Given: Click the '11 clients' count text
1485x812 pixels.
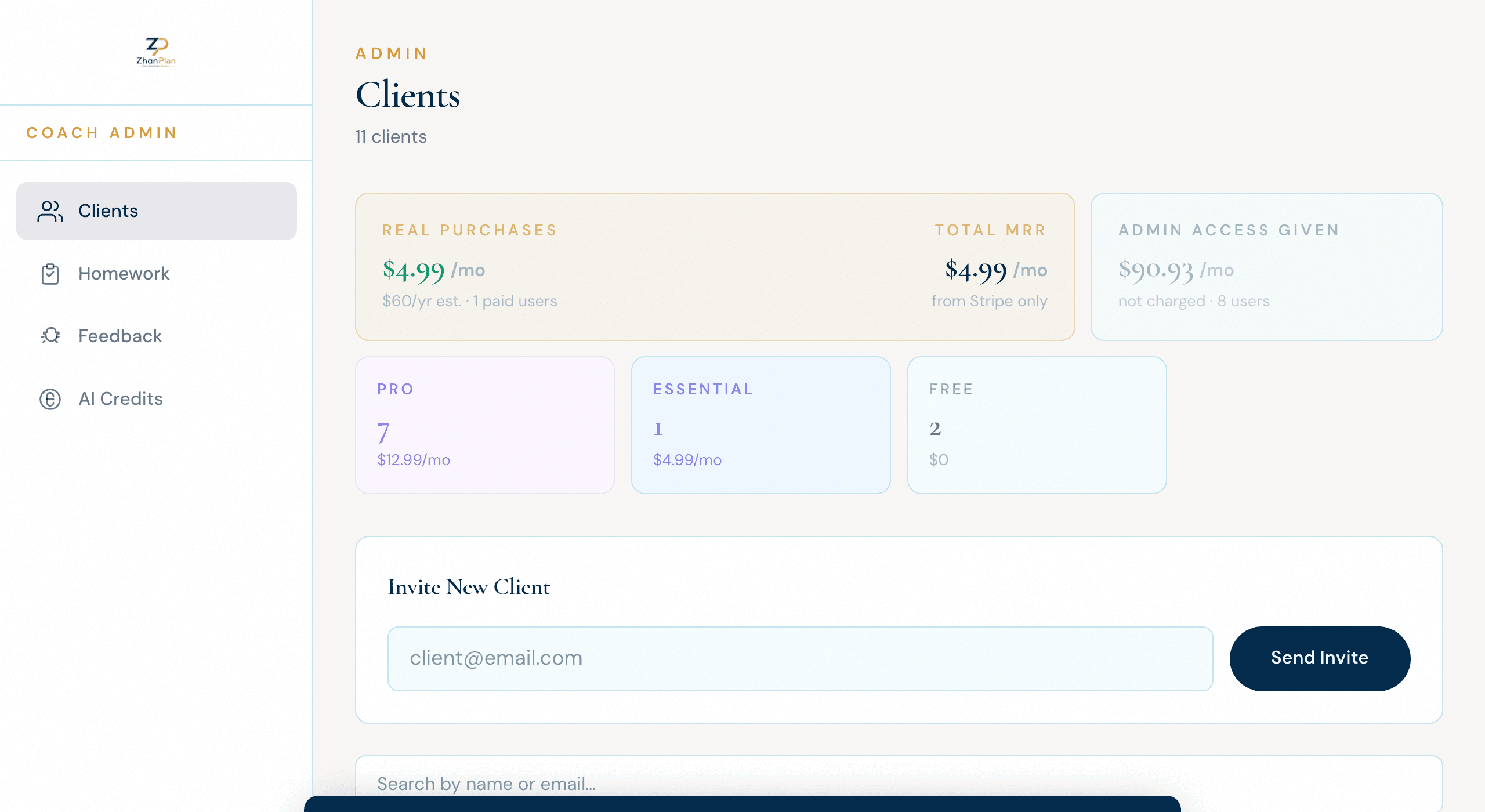Looking at the screenshot, I should click(391, 137).
